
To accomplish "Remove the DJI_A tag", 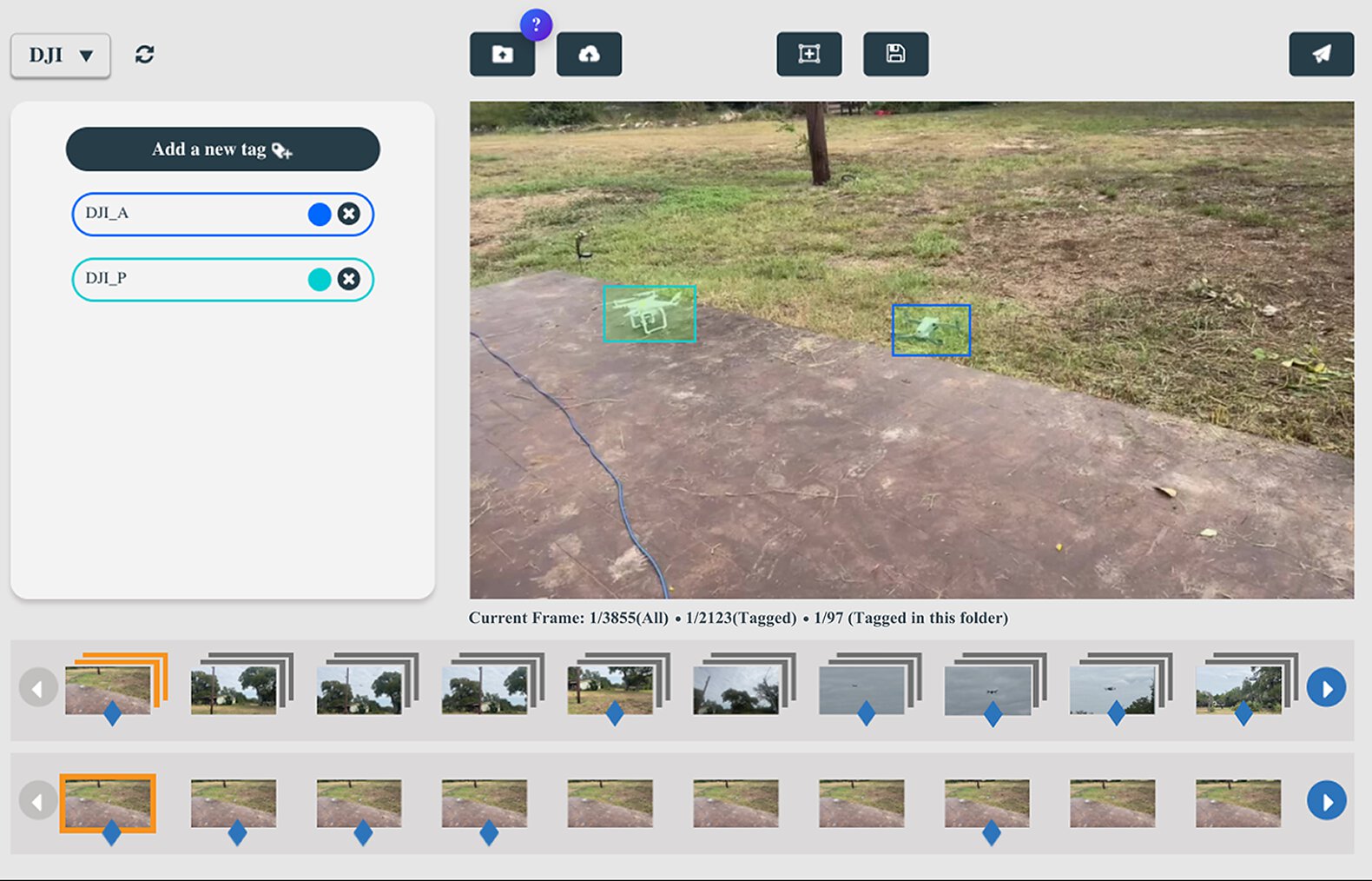I will coord(348,214).
